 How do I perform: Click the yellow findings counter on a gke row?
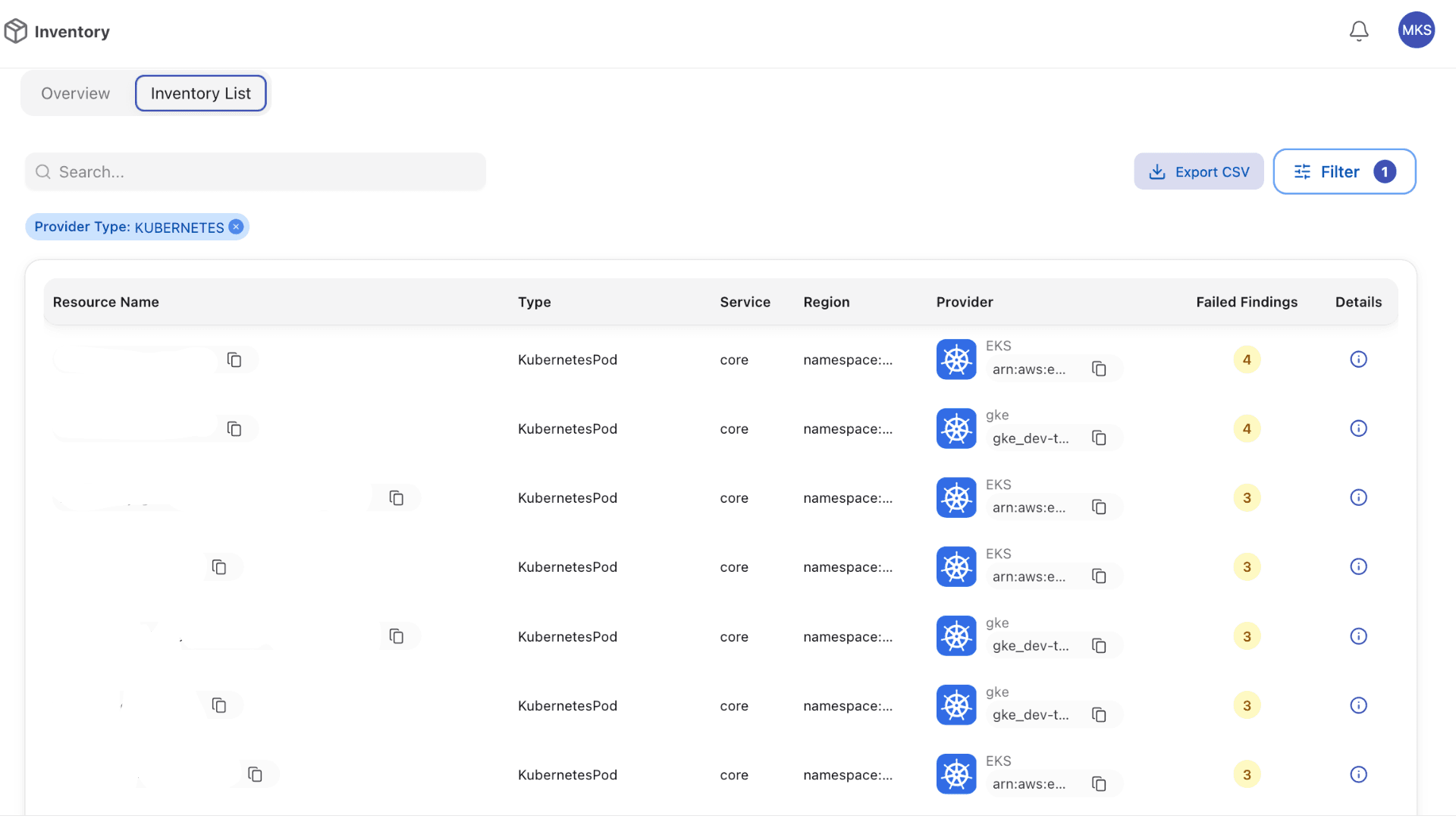point(1247,428)
